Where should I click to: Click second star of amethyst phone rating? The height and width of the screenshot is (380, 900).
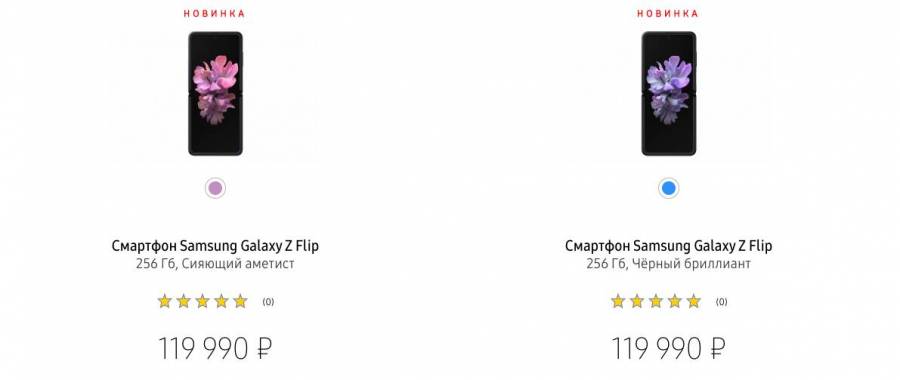184,301
